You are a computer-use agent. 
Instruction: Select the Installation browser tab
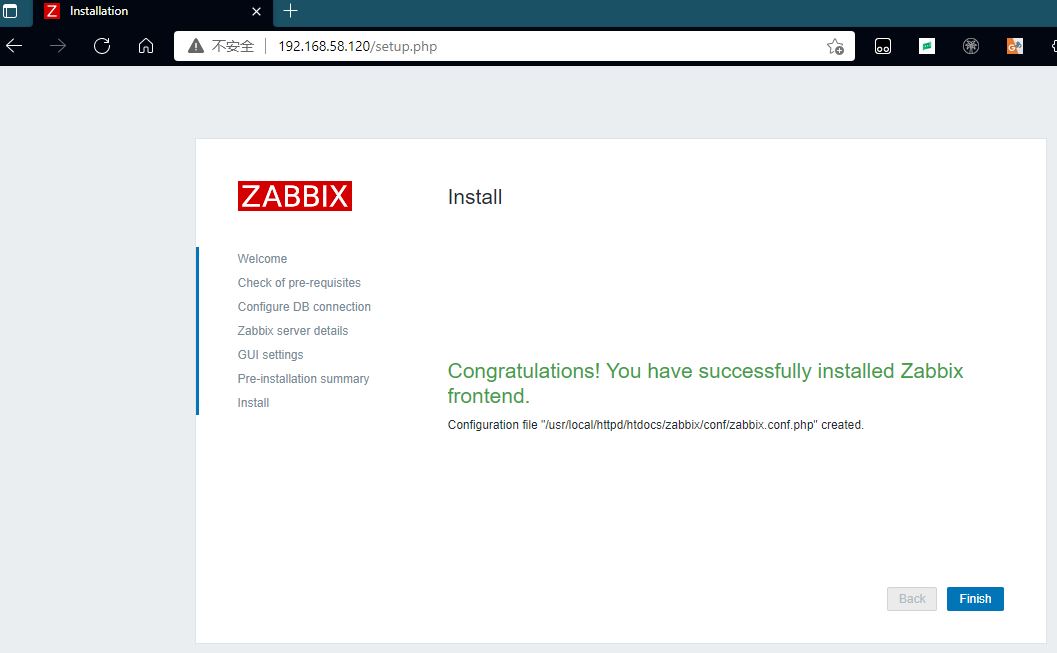point(152,11)
